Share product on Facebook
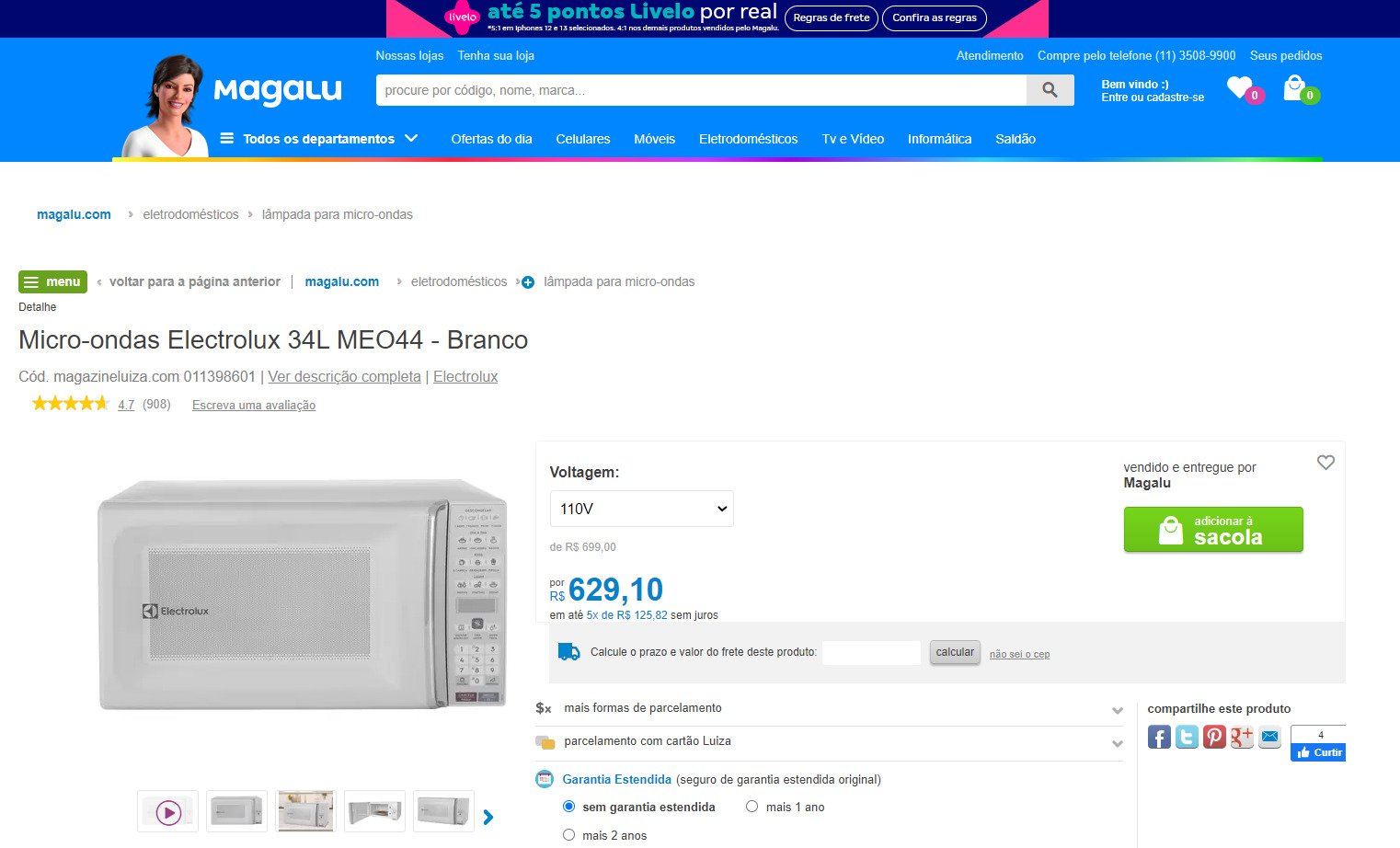The image size is (1400, 848). pos(1159,737)
